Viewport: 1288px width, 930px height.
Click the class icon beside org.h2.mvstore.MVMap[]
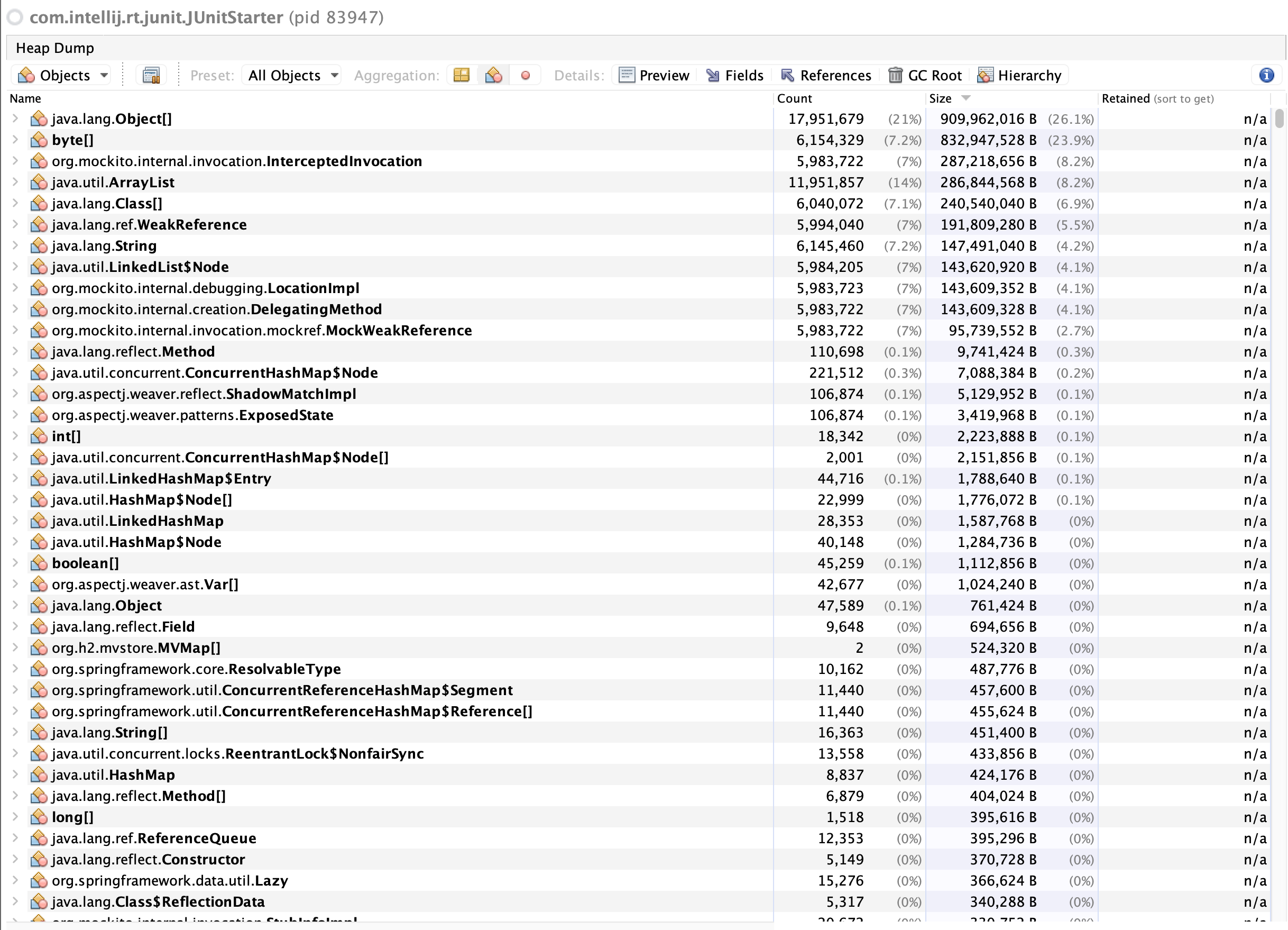tap(39, 648)
